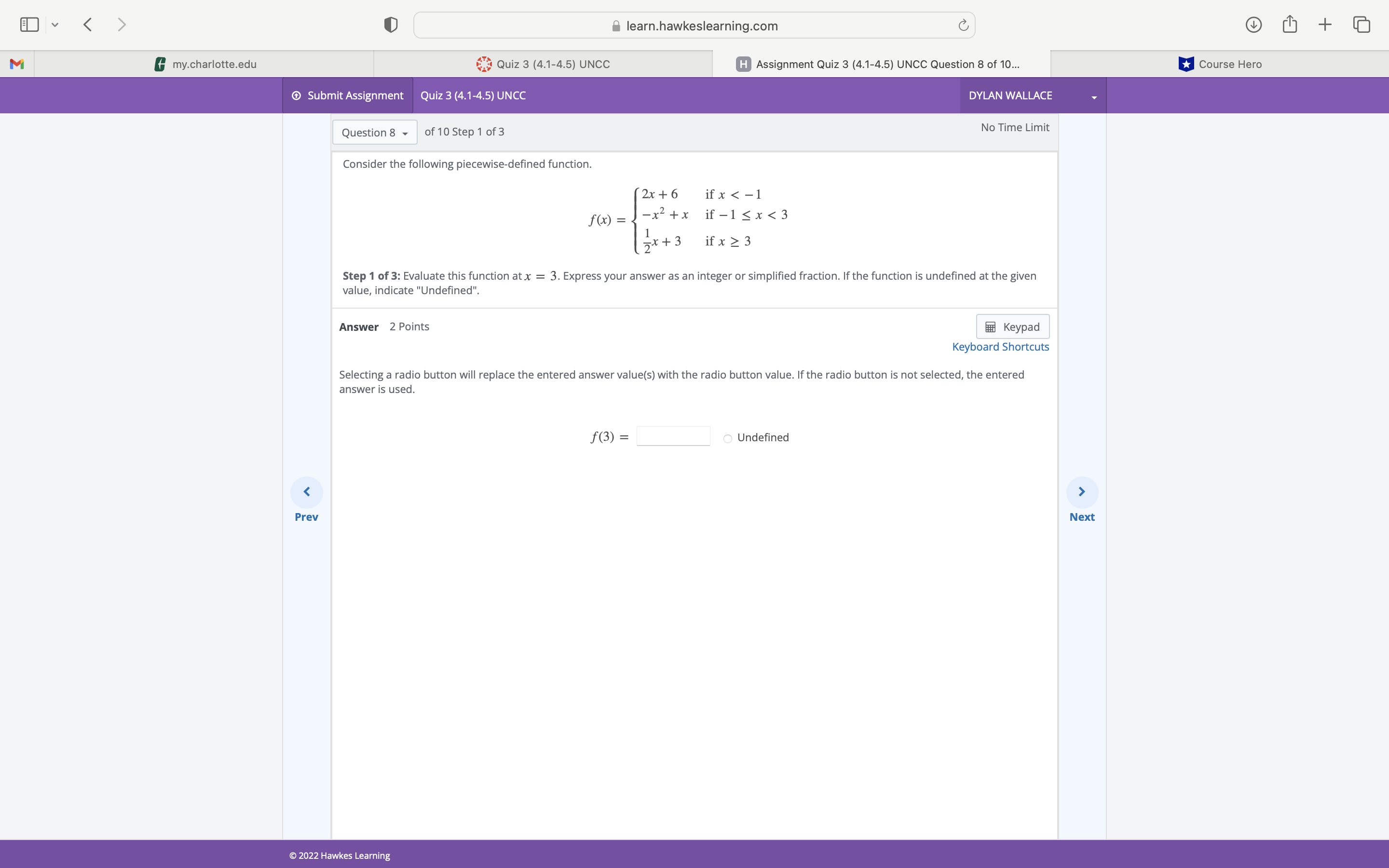Screen dimensions: 1389x868
Task: Select the Undefined radio button
Action: [x=727, y=438]
